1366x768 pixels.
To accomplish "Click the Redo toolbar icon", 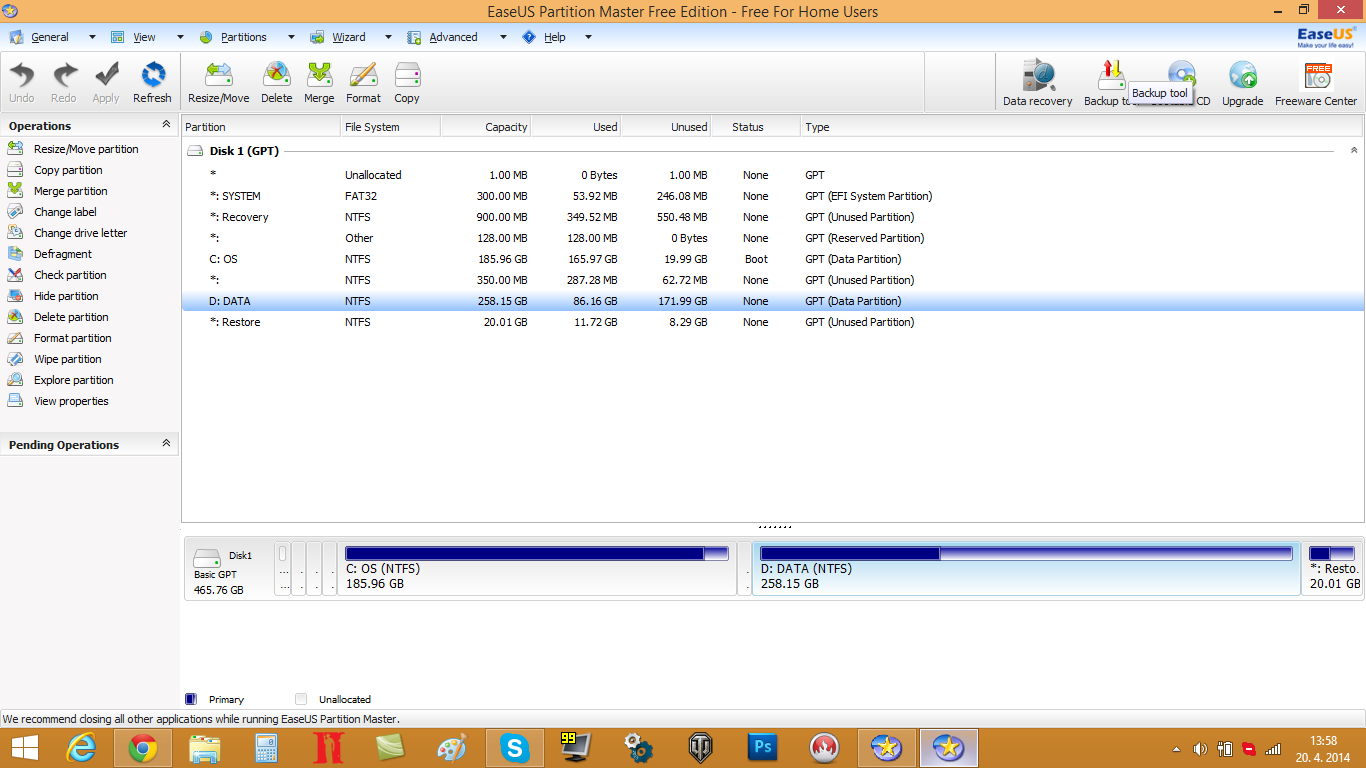I will click(64, 82).
